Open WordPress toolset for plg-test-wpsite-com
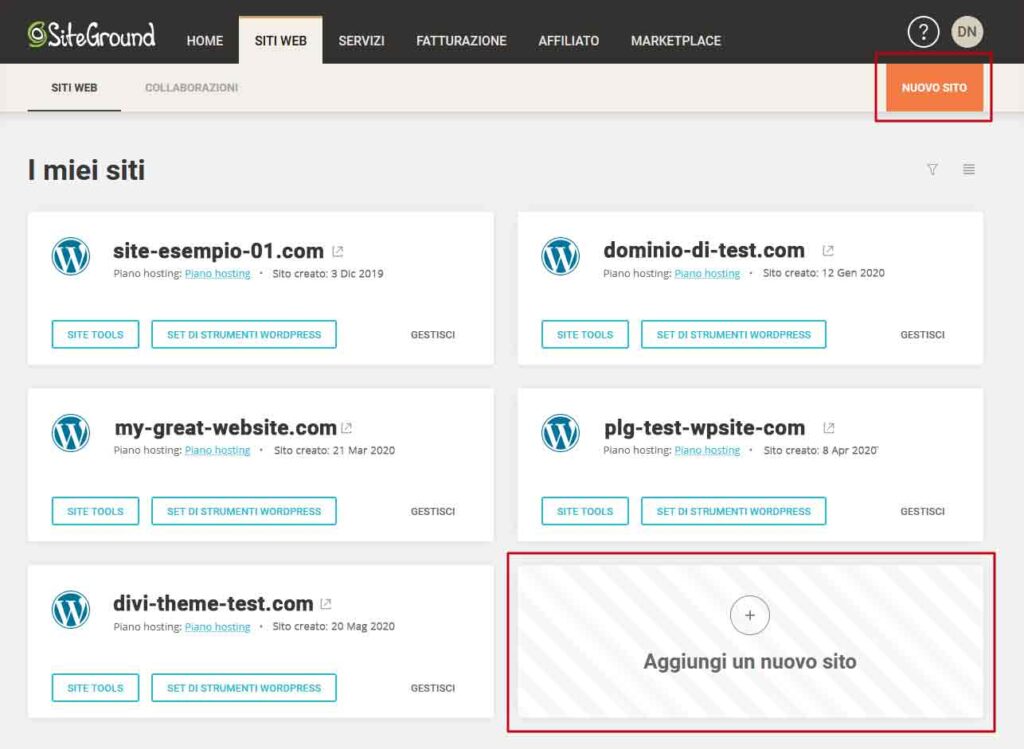This screenshot has width=1024, height=749. [733, 511]
